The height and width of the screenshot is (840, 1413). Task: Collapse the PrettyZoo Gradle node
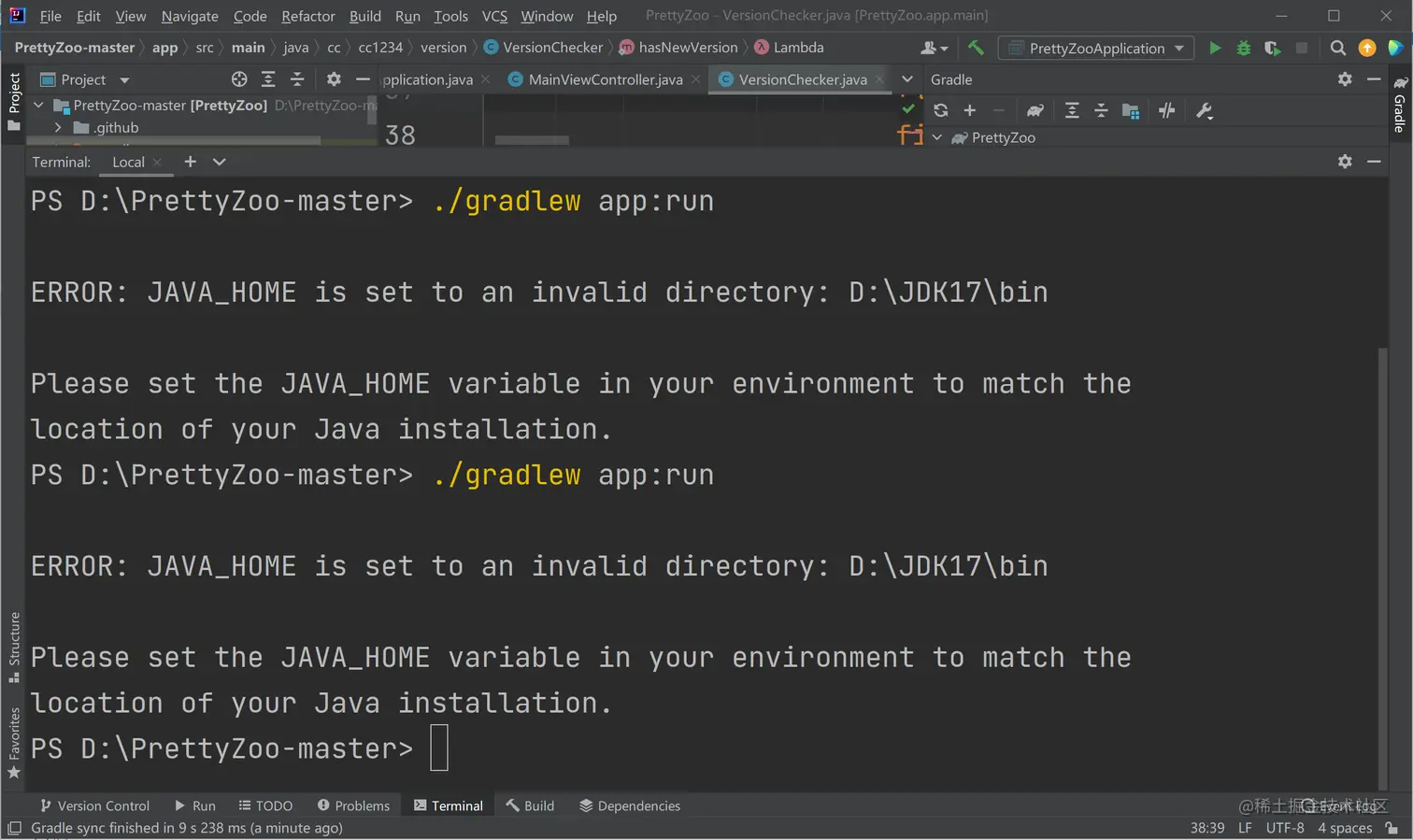(937, 137)
